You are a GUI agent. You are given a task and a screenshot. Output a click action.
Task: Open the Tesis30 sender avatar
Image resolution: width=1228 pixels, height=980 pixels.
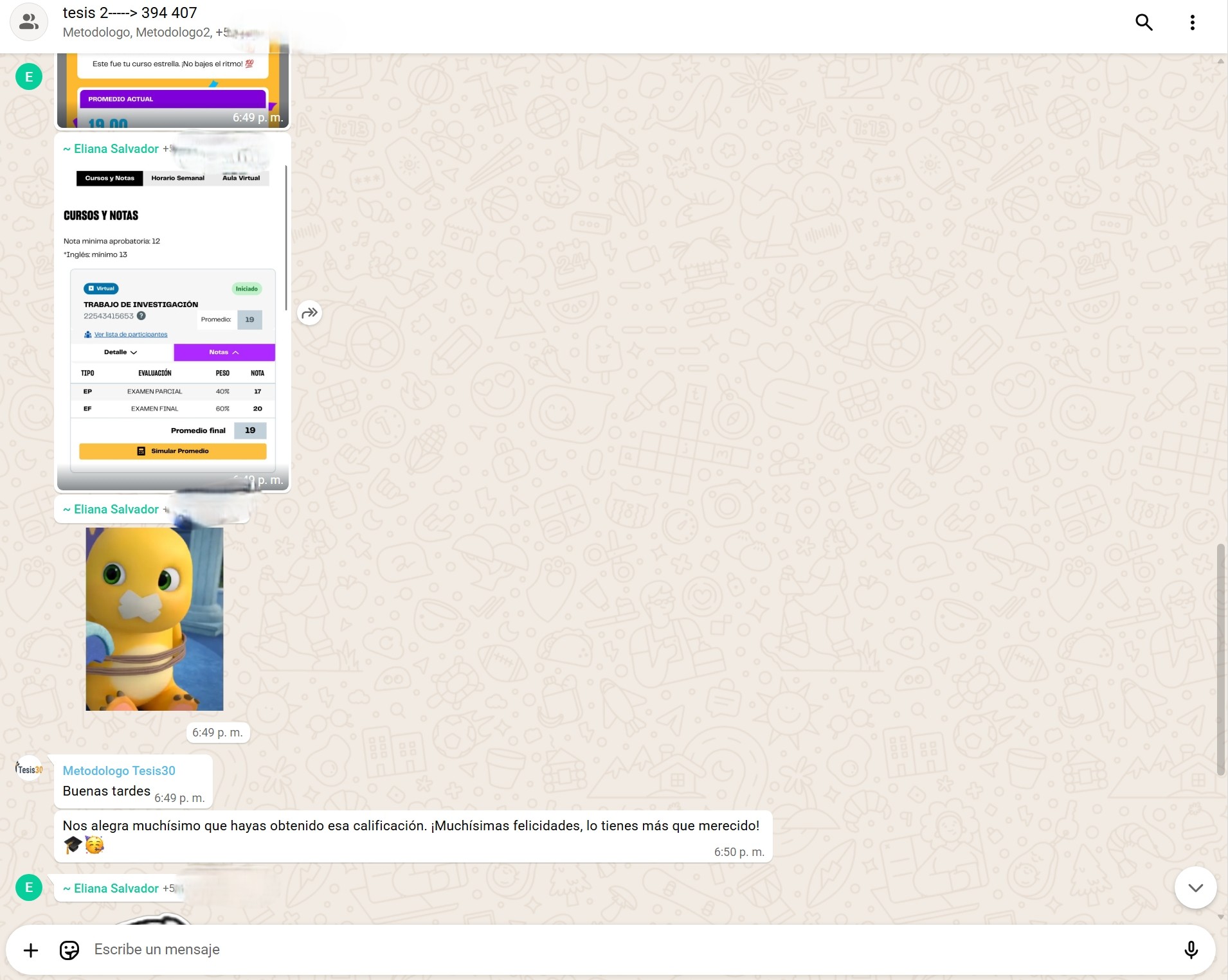pyautogui.click(x=29, y=769)
